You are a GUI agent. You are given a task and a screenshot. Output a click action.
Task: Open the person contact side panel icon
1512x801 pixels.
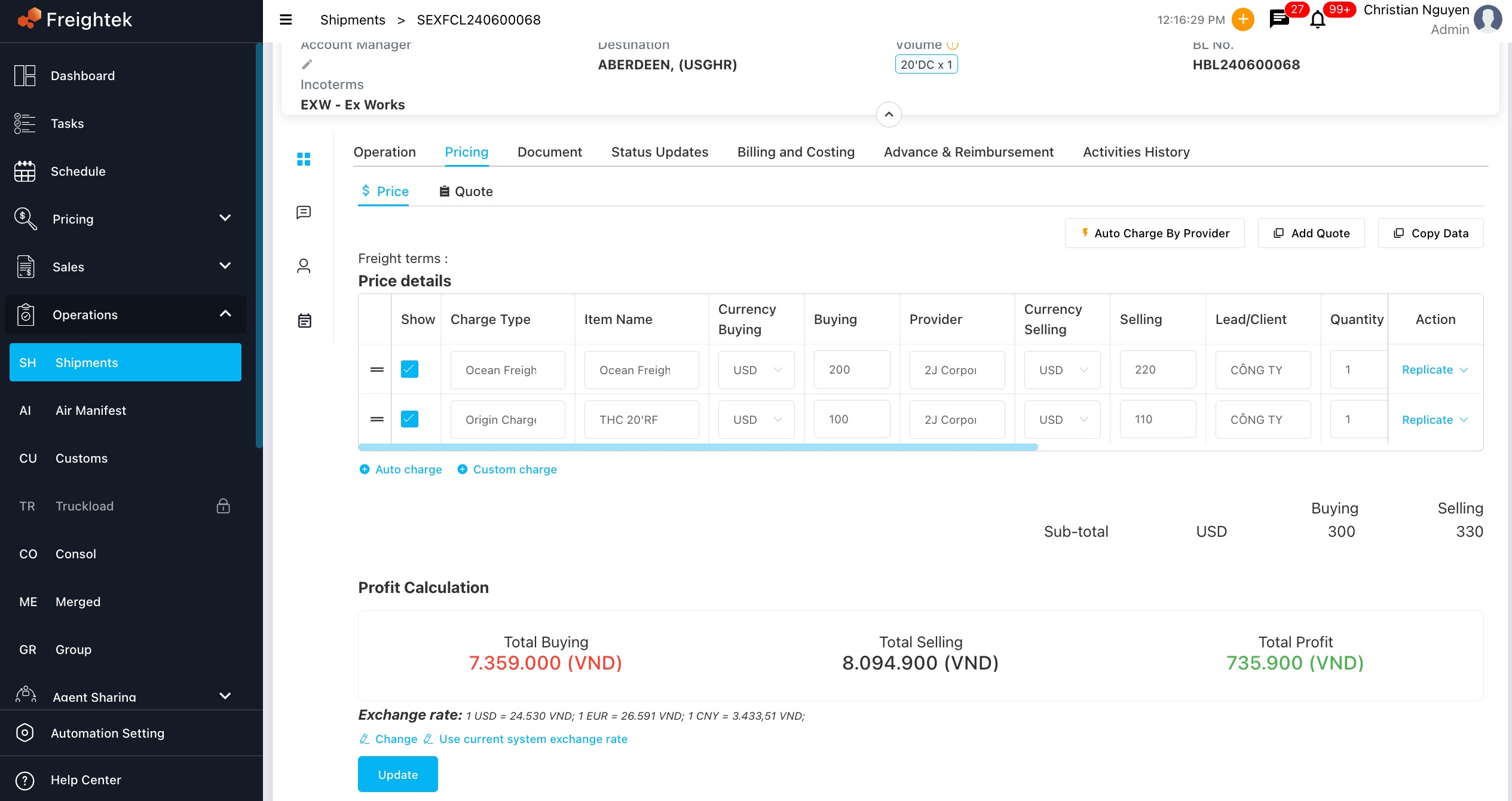tap(304, 266)
